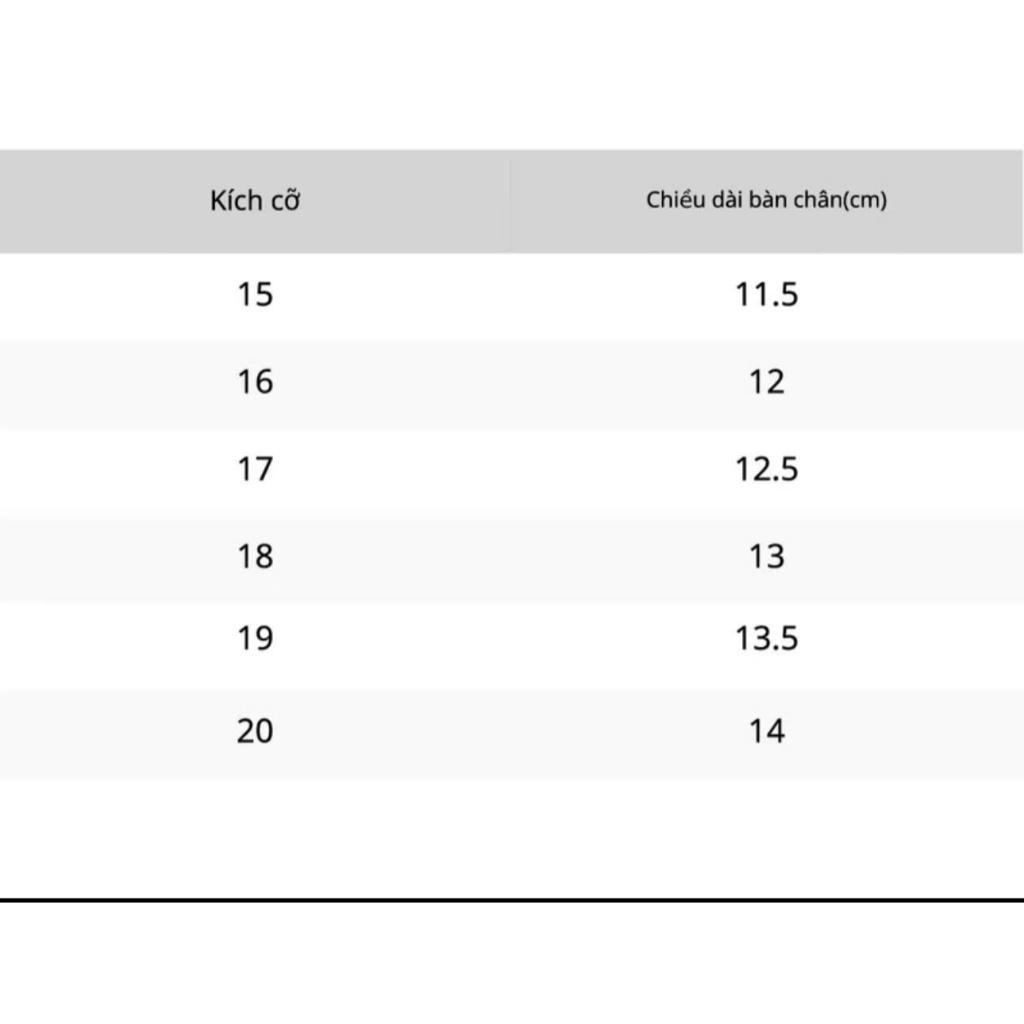This screenshot has height=1024, width=1024.
Task: Click the 'Chiều dài bàn chân(cm)' header
Action: click(x=766, y=200)
